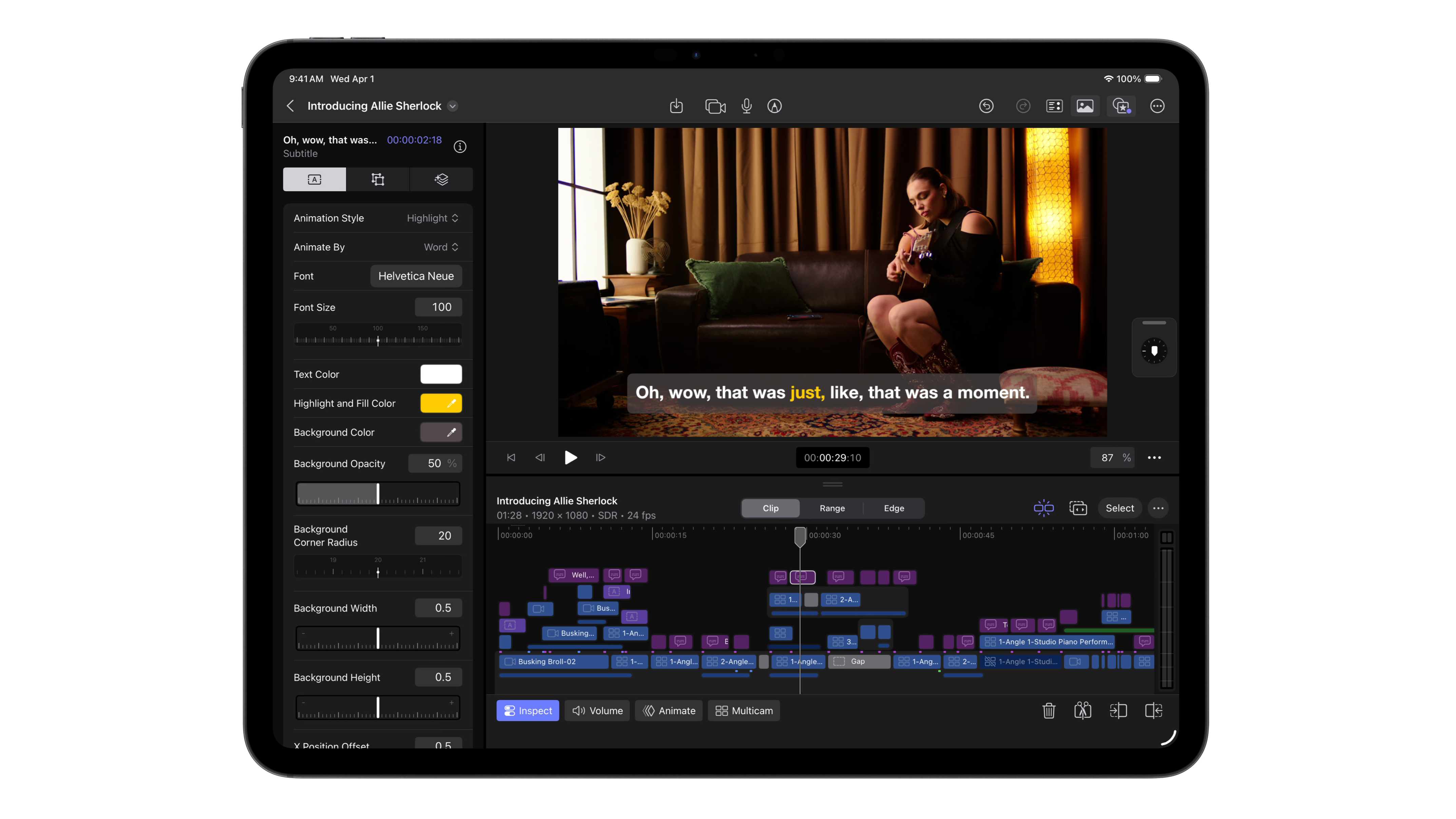Tap the jog wheel control

point(1154,351)
